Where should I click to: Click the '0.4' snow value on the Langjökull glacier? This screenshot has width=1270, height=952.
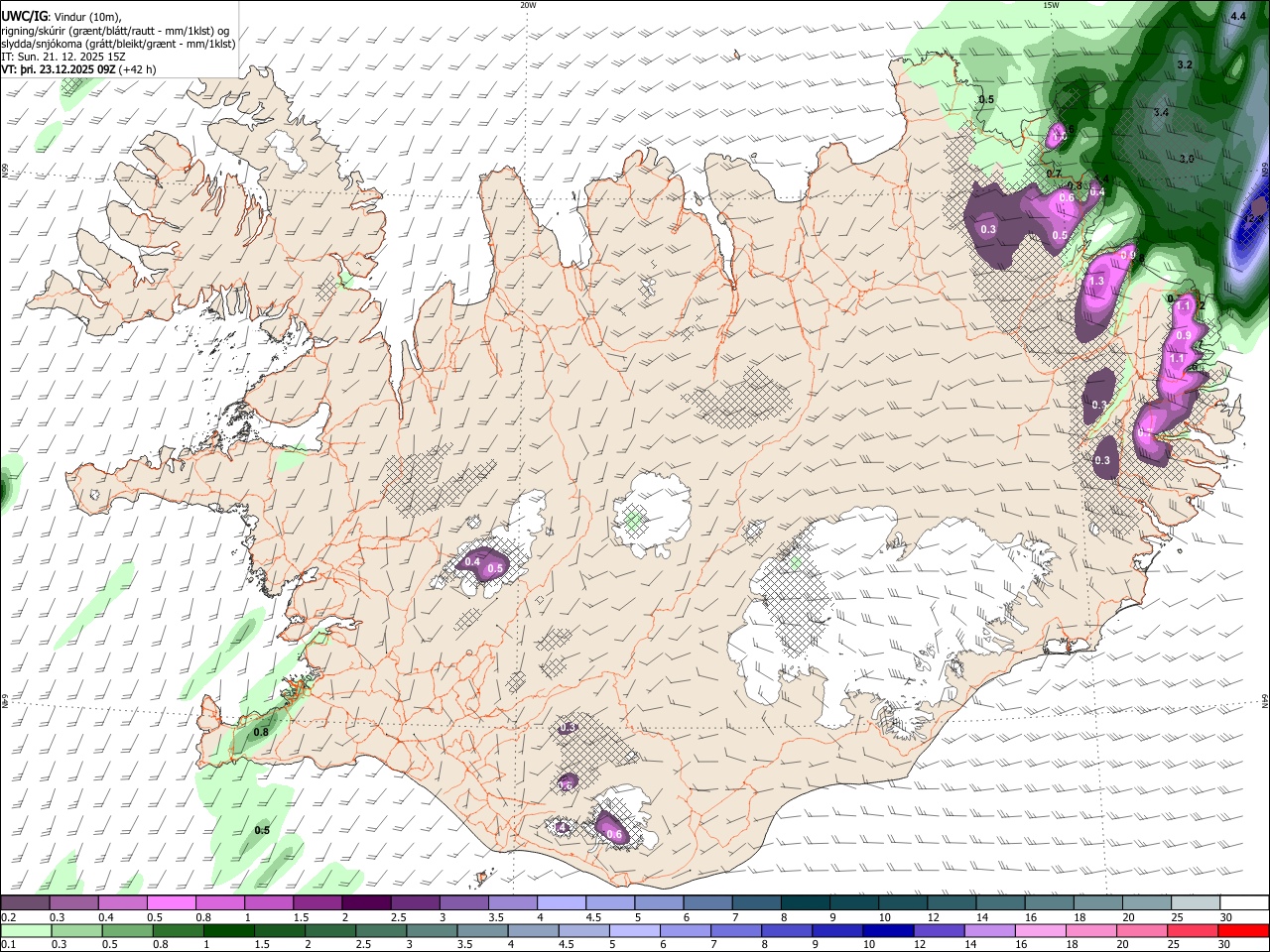472,562
